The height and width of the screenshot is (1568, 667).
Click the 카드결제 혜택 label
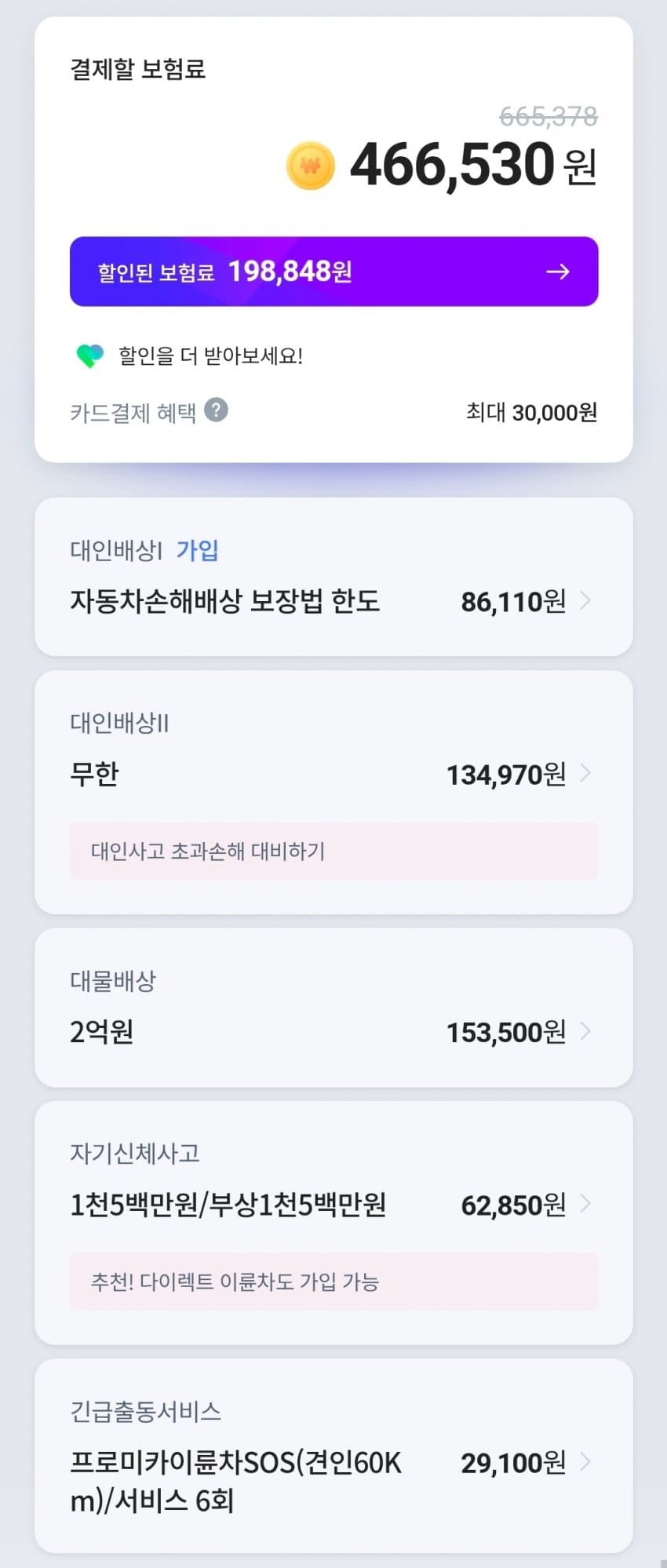pyautogui.click(x=133, y=412)
